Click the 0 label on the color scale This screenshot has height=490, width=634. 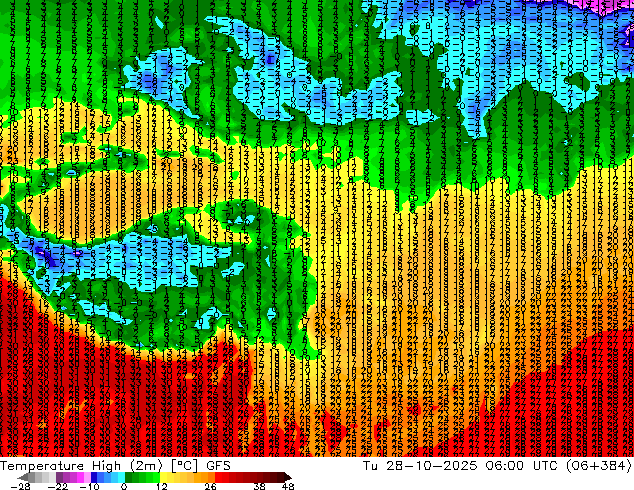[x=124, y=486]
